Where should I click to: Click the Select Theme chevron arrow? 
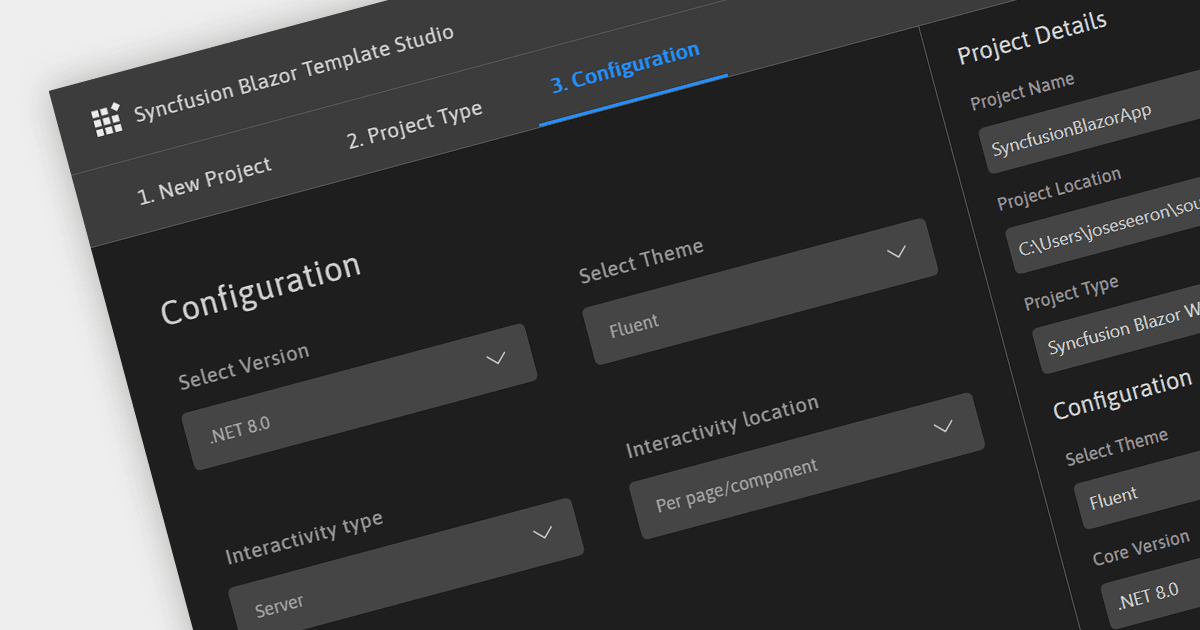[896, 251]
